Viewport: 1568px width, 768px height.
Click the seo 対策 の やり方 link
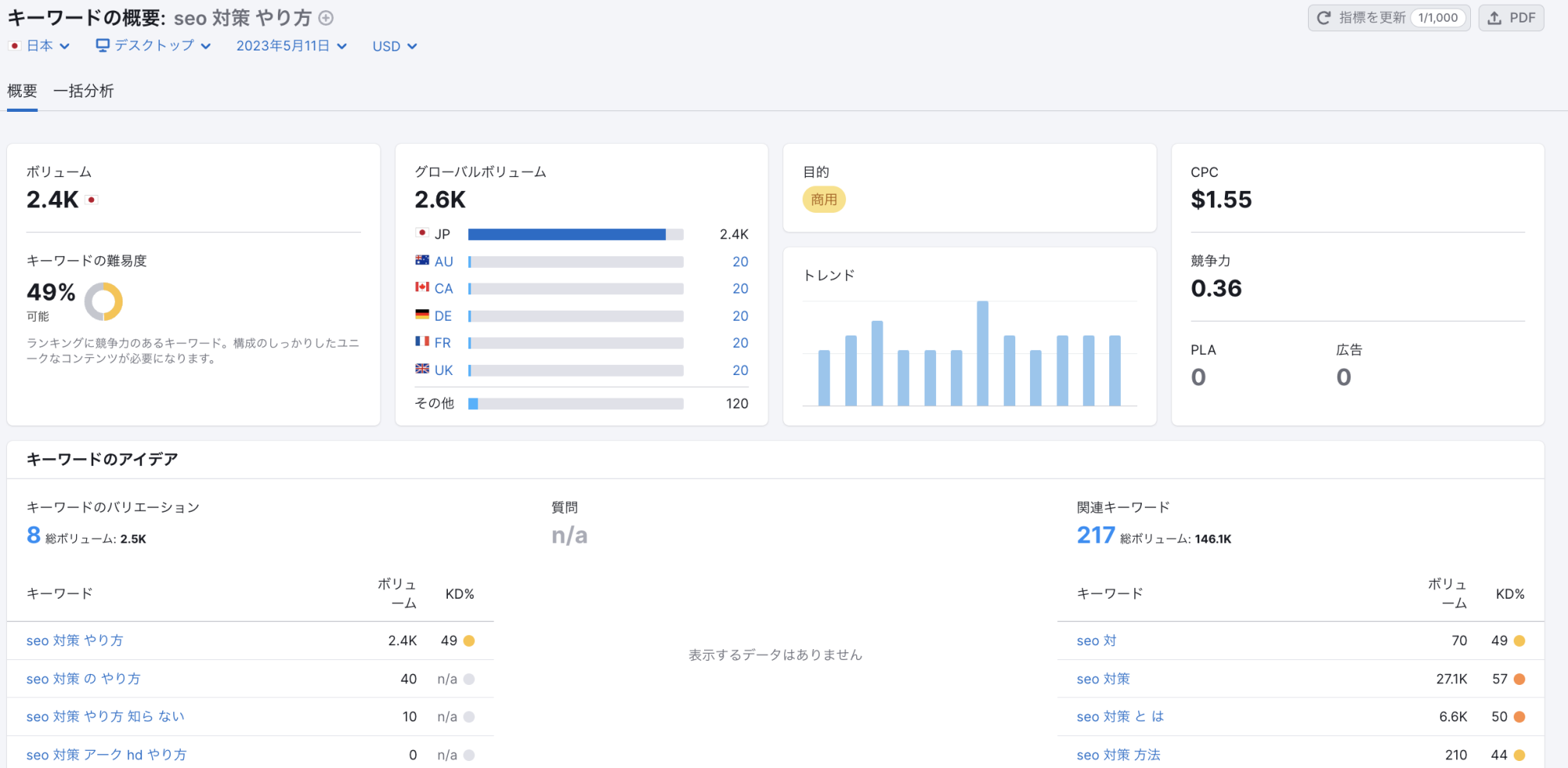click(x=83, y=678)
